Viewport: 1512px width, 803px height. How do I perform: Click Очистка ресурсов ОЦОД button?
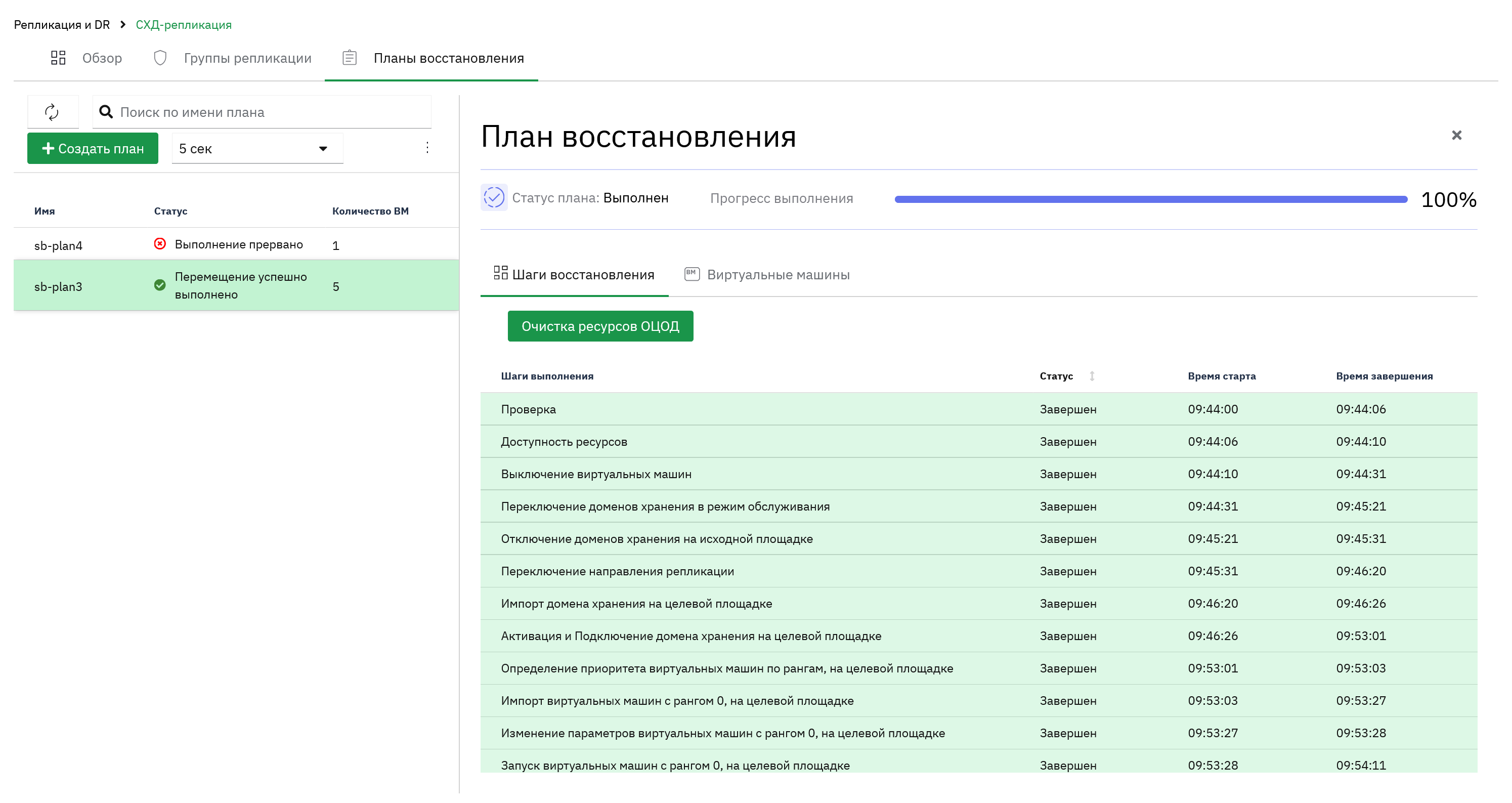(x=600, y=326)
